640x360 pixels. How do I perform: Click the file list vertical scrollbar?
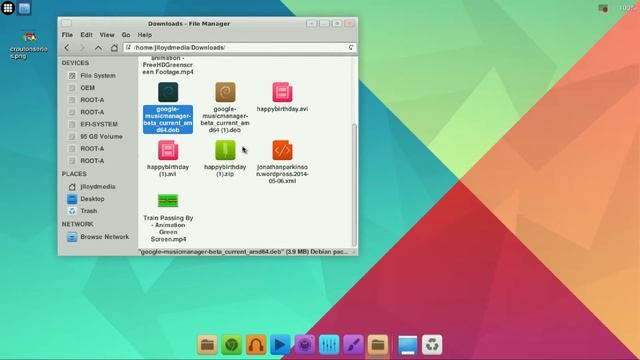click(354, 184)
